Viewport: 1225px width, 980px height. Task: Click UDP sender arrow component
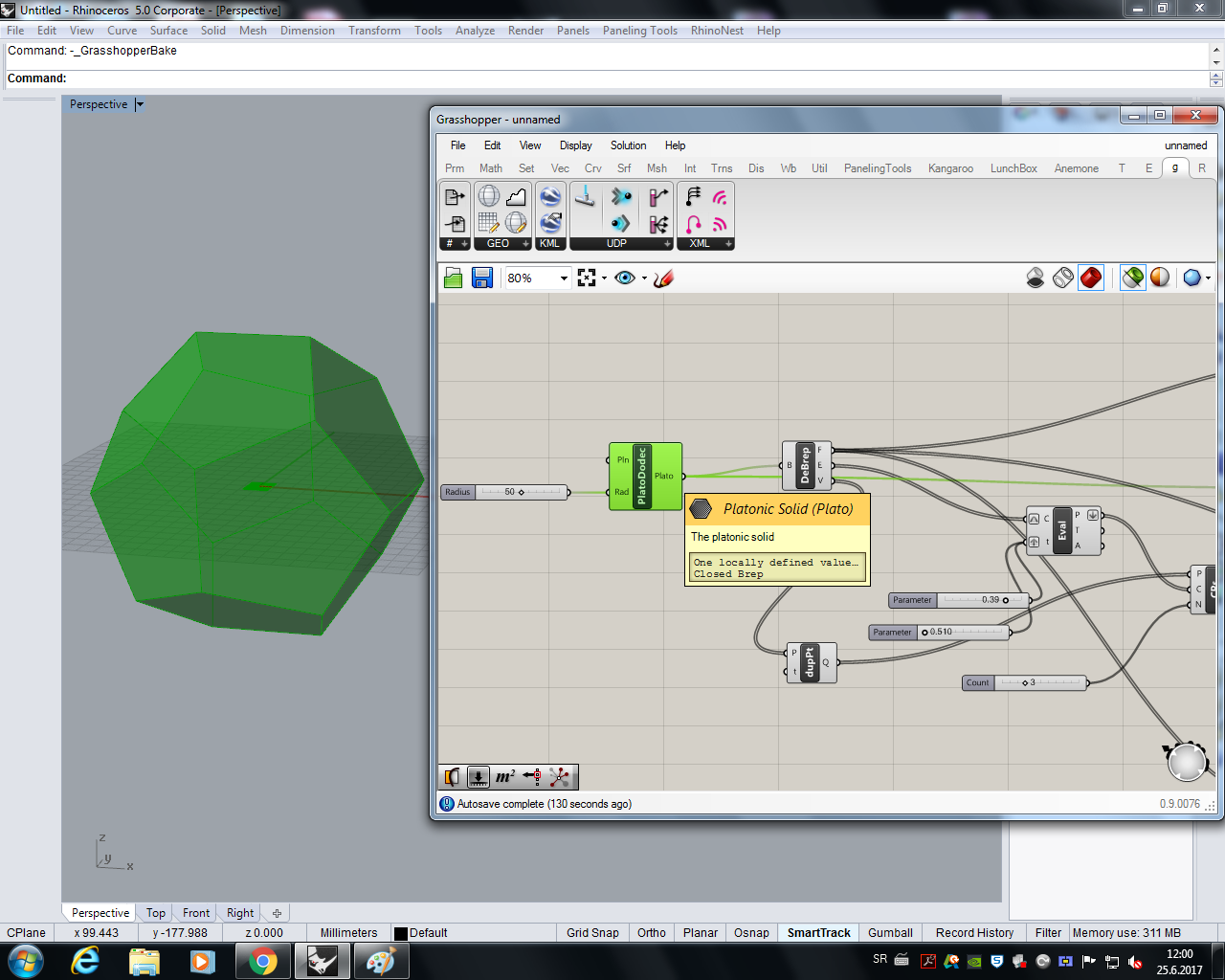621,196
